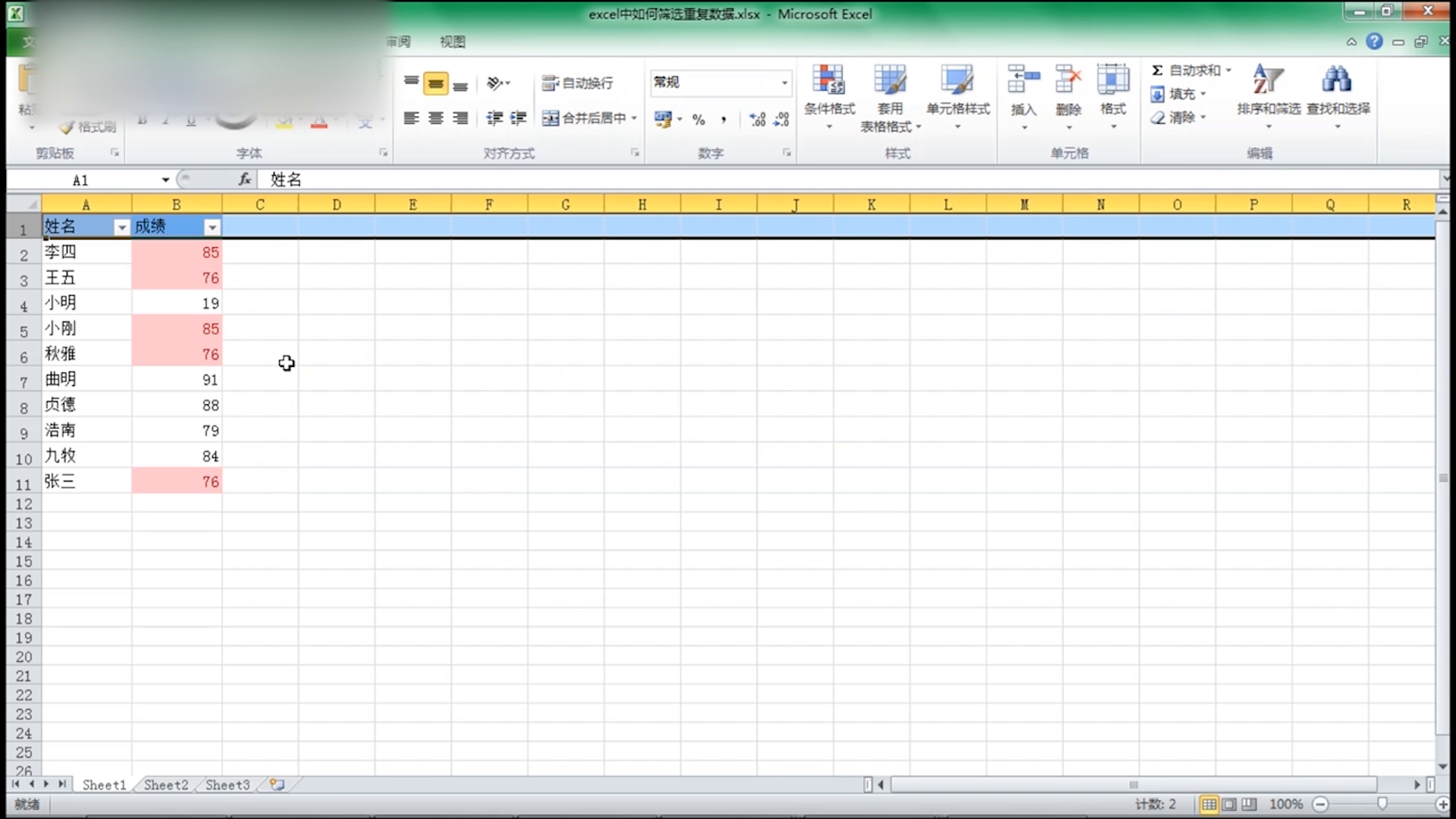Increase decimal places
This screenshot has height=819, width=1456.
pyautogui.click(x=757, y=119)
